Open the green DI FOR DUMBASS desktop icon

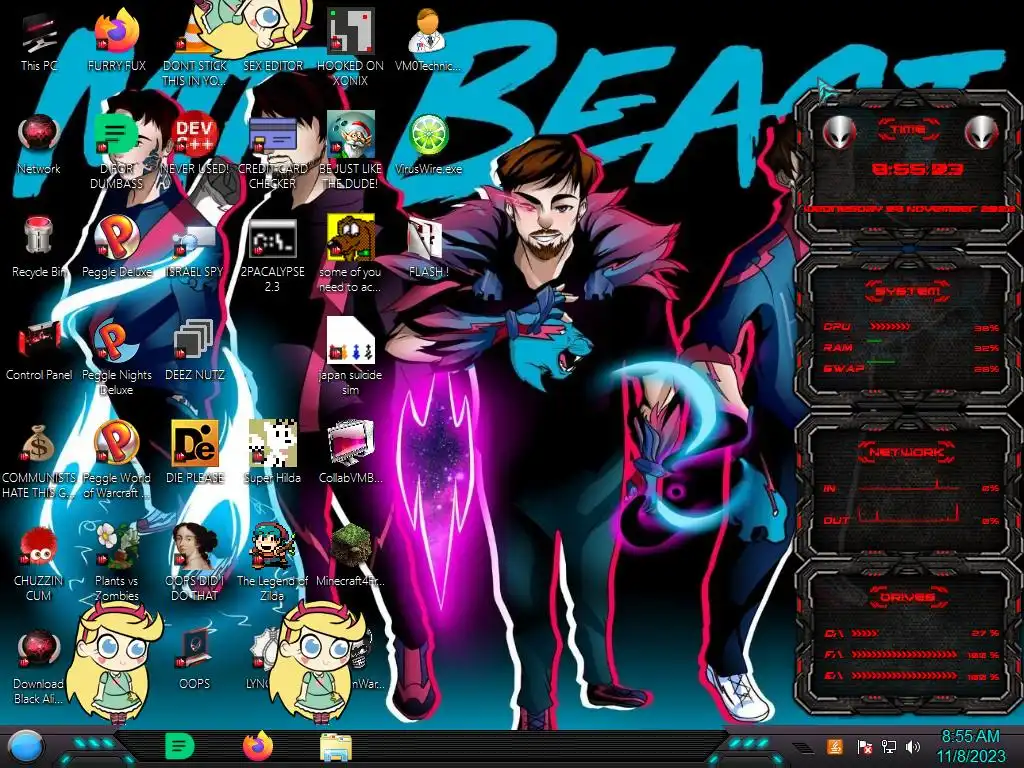(x=116, y=152)
